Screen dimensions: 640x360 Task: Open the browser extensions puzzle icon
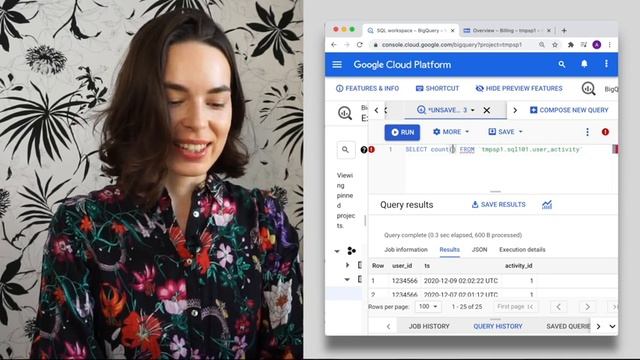click(571, 44)
